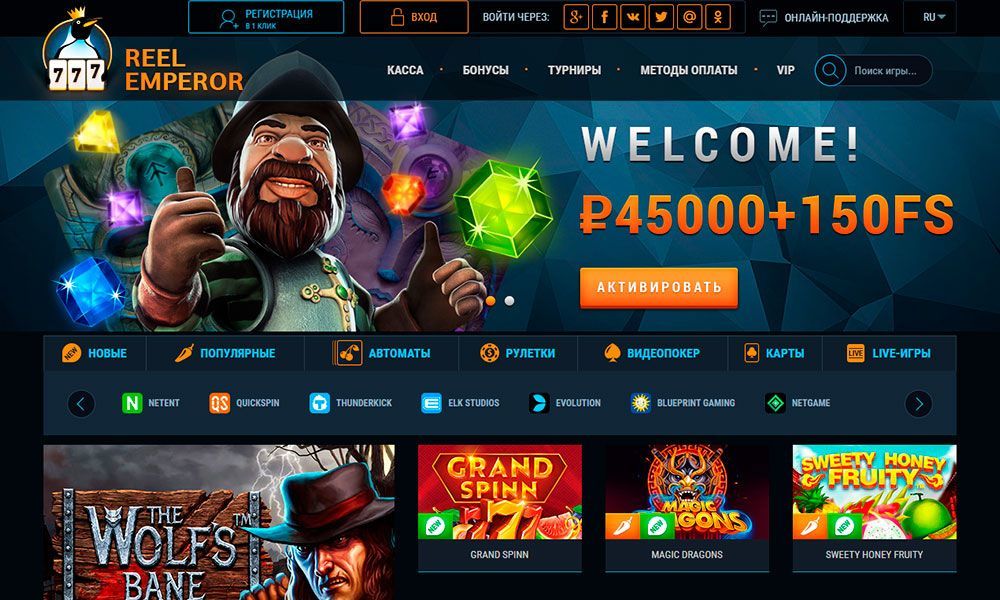The height and width of the screenshot is (600, 1000).
Task: Filter games by NetEnt provider
Action: pos(151,403)
